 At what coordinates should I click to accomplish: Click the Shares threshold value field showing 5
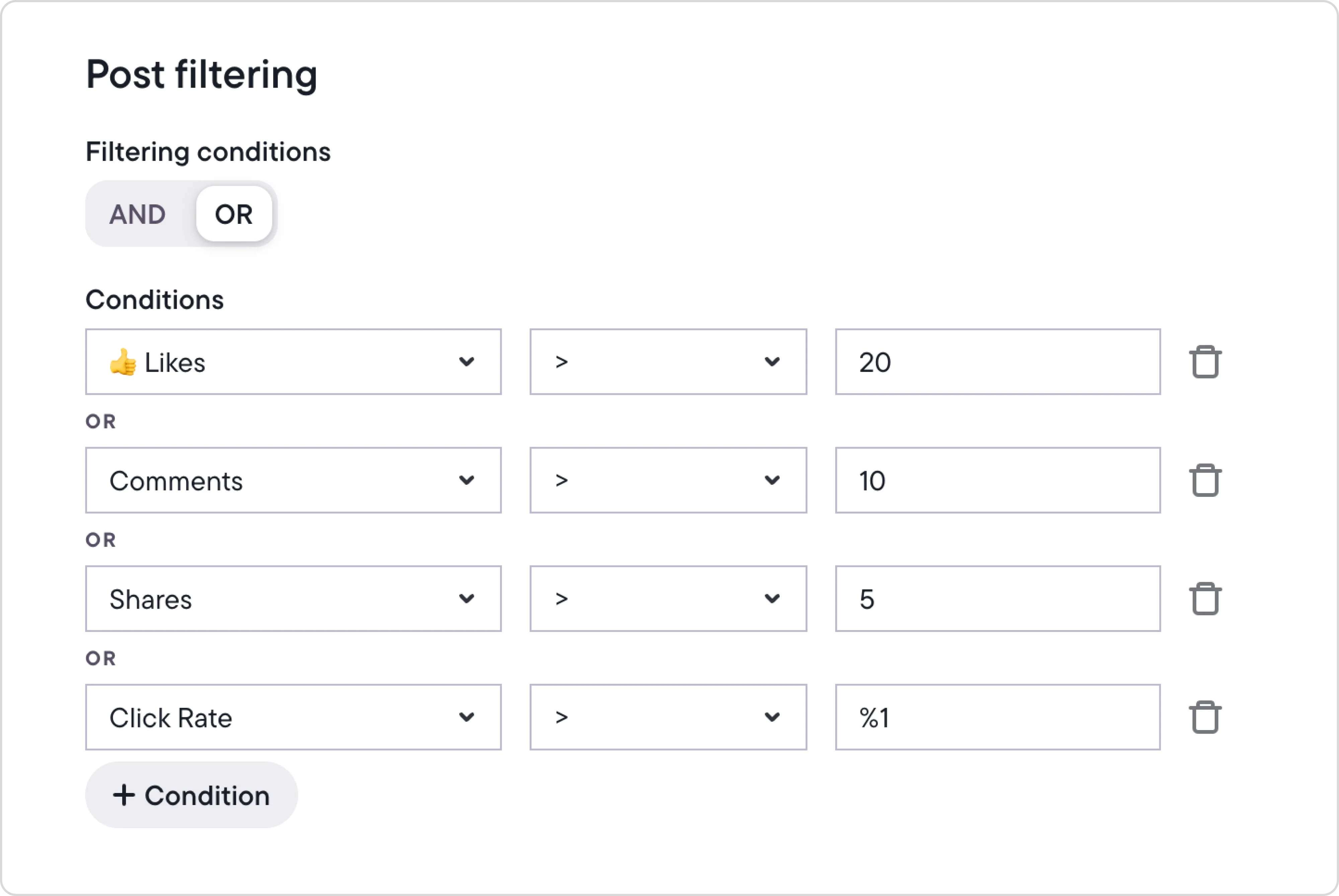tap(997, 598)
